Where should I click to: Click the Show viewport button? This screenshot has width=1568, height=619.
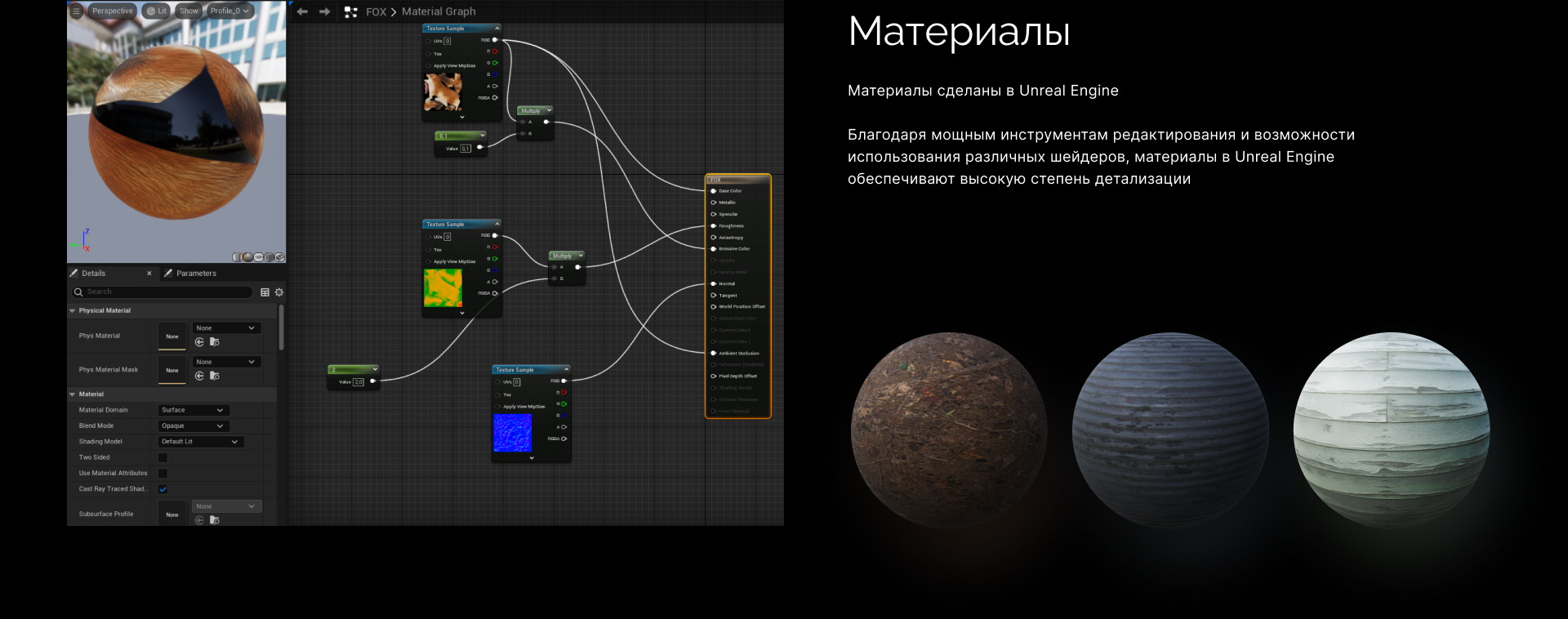[189, 11]
